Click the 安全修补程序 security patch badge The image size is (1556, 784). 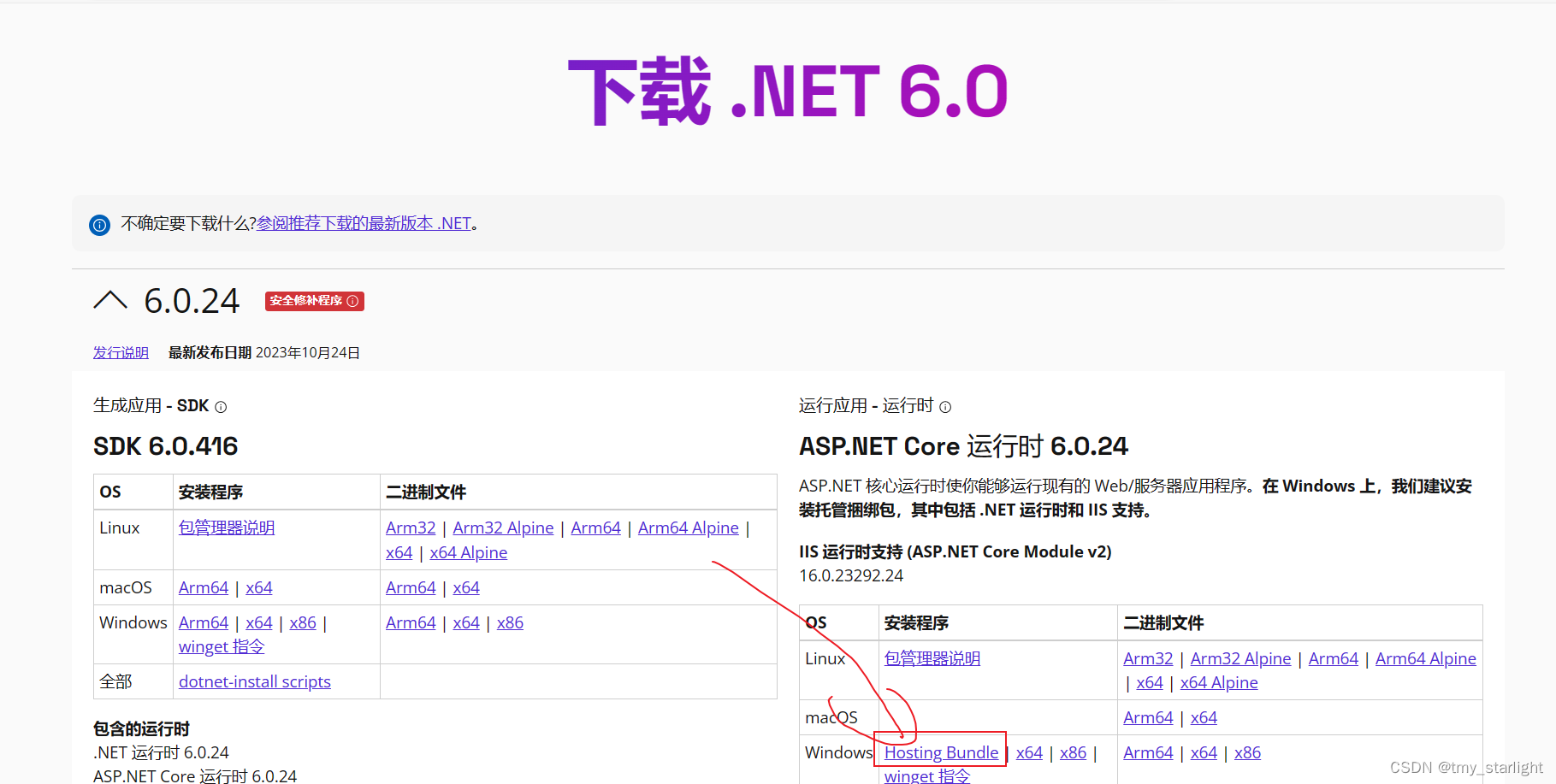[x=314, y=301]
